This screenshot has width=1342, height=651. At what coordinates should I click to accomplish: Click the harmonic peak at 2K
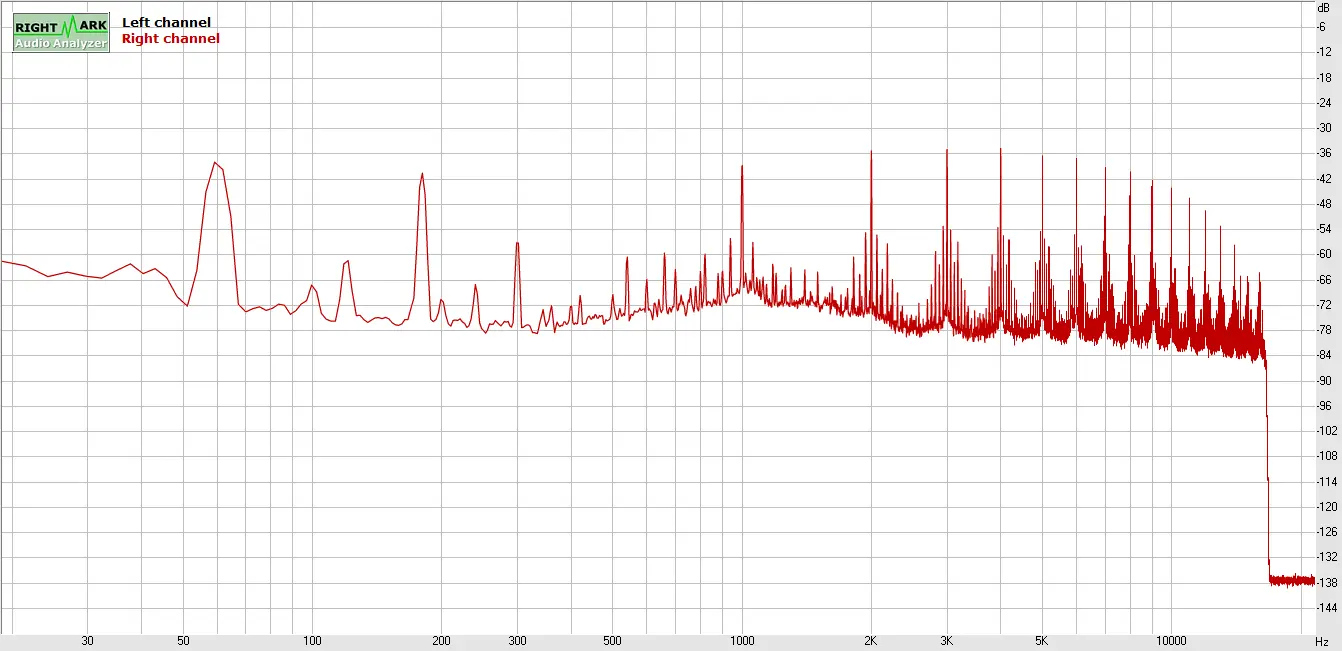(x=871, y=152)
